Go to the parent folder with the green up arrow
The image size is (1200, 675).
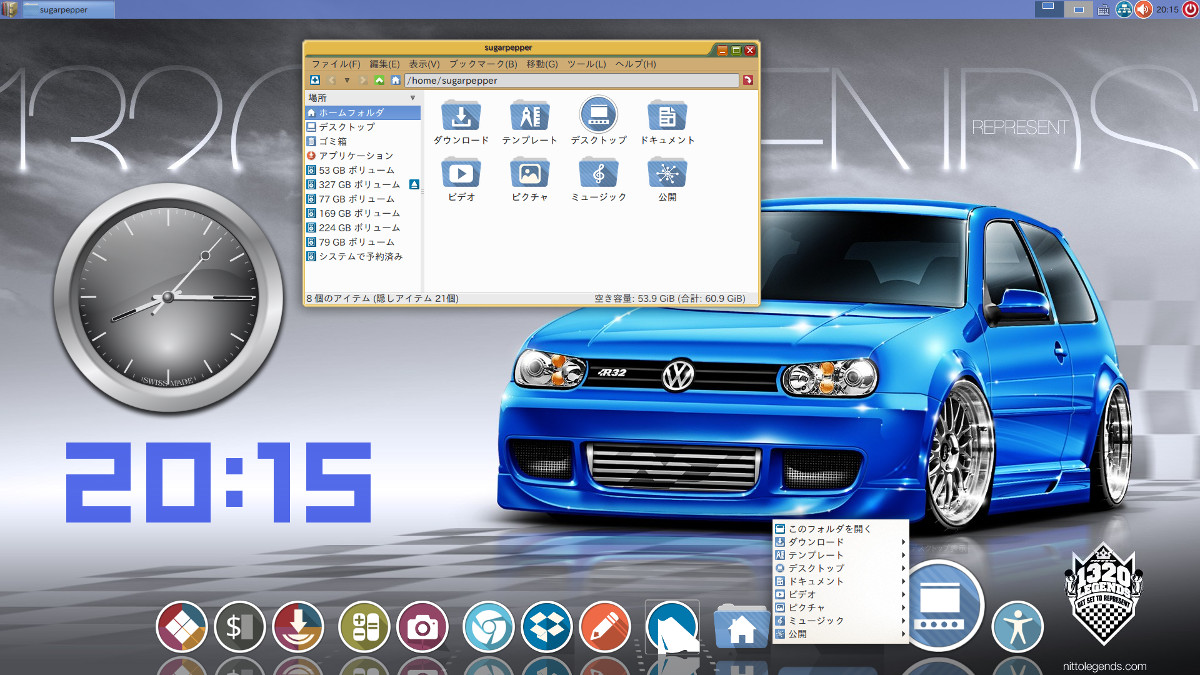point(379,80)
